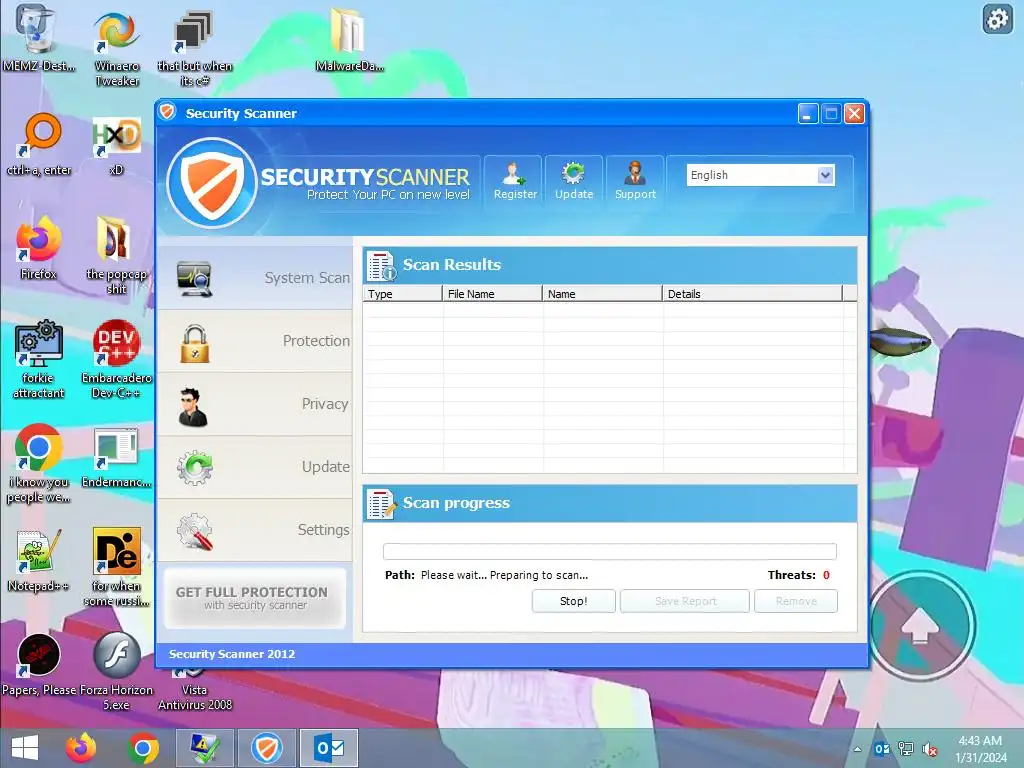Viewport: 1024px width, 768px height.
Task: Open the Protection section
Action: tap(255, 342)
